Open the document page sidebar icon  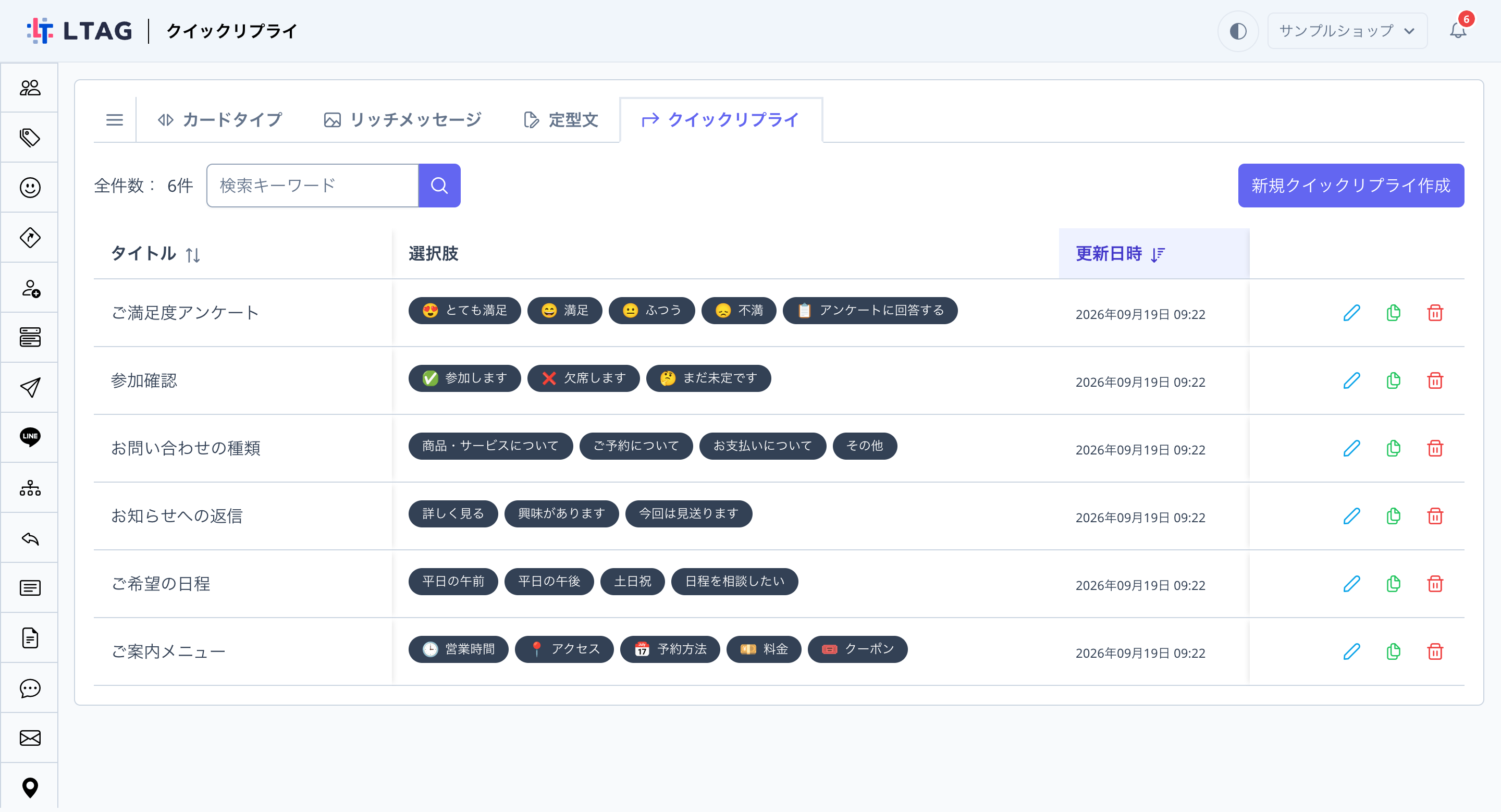pyautogui.click(x=30, y=638)
